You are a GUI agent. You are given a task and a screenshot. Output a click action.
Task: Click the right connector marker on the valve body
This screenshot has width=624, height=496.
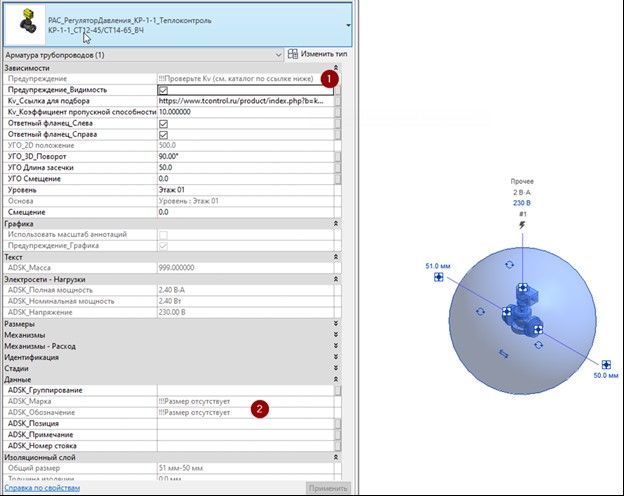click(538, 329)
